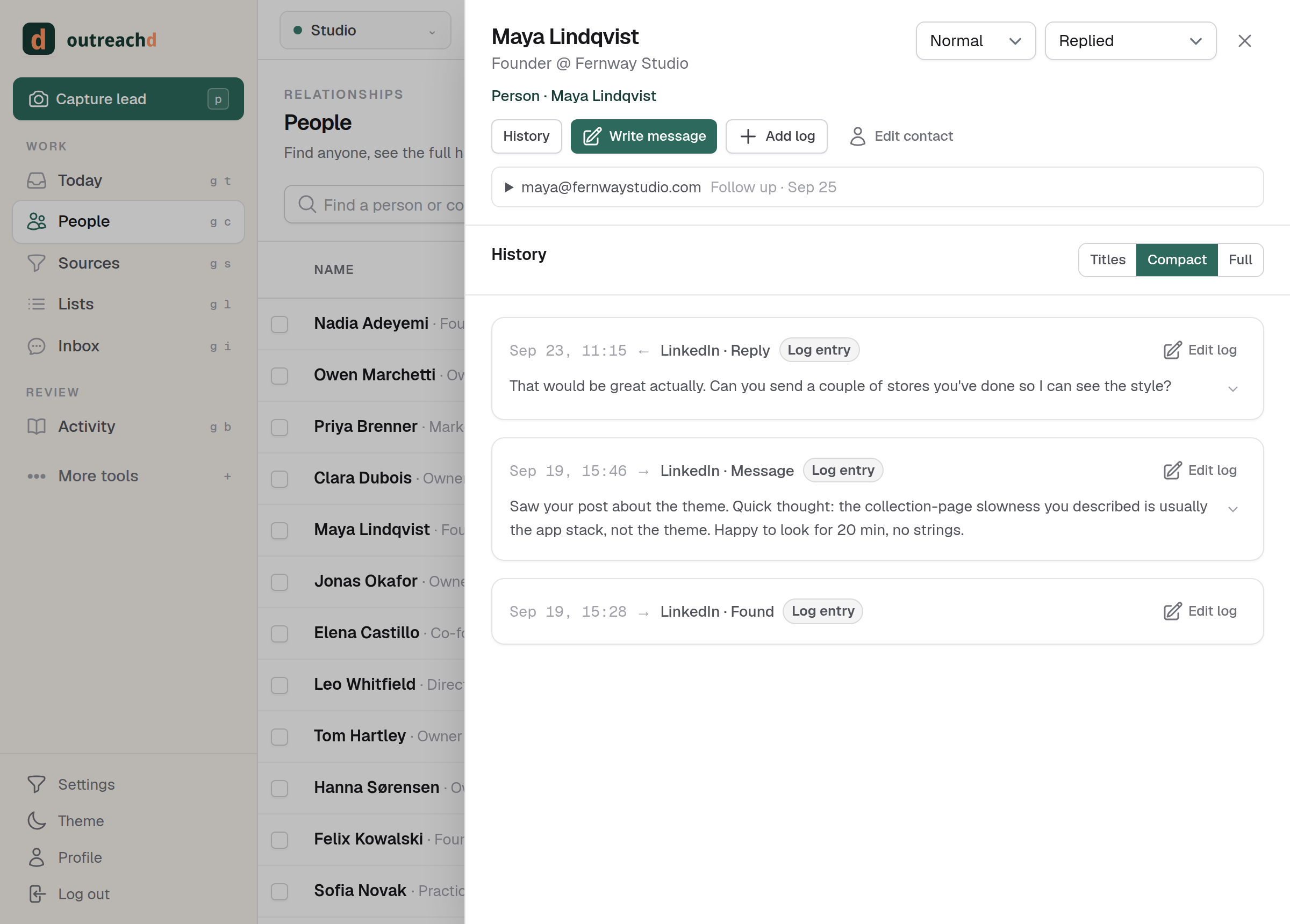Open the Studio workspace dropdown
The height and width of the screenshot is (924, 1290).
click(365, 30)
